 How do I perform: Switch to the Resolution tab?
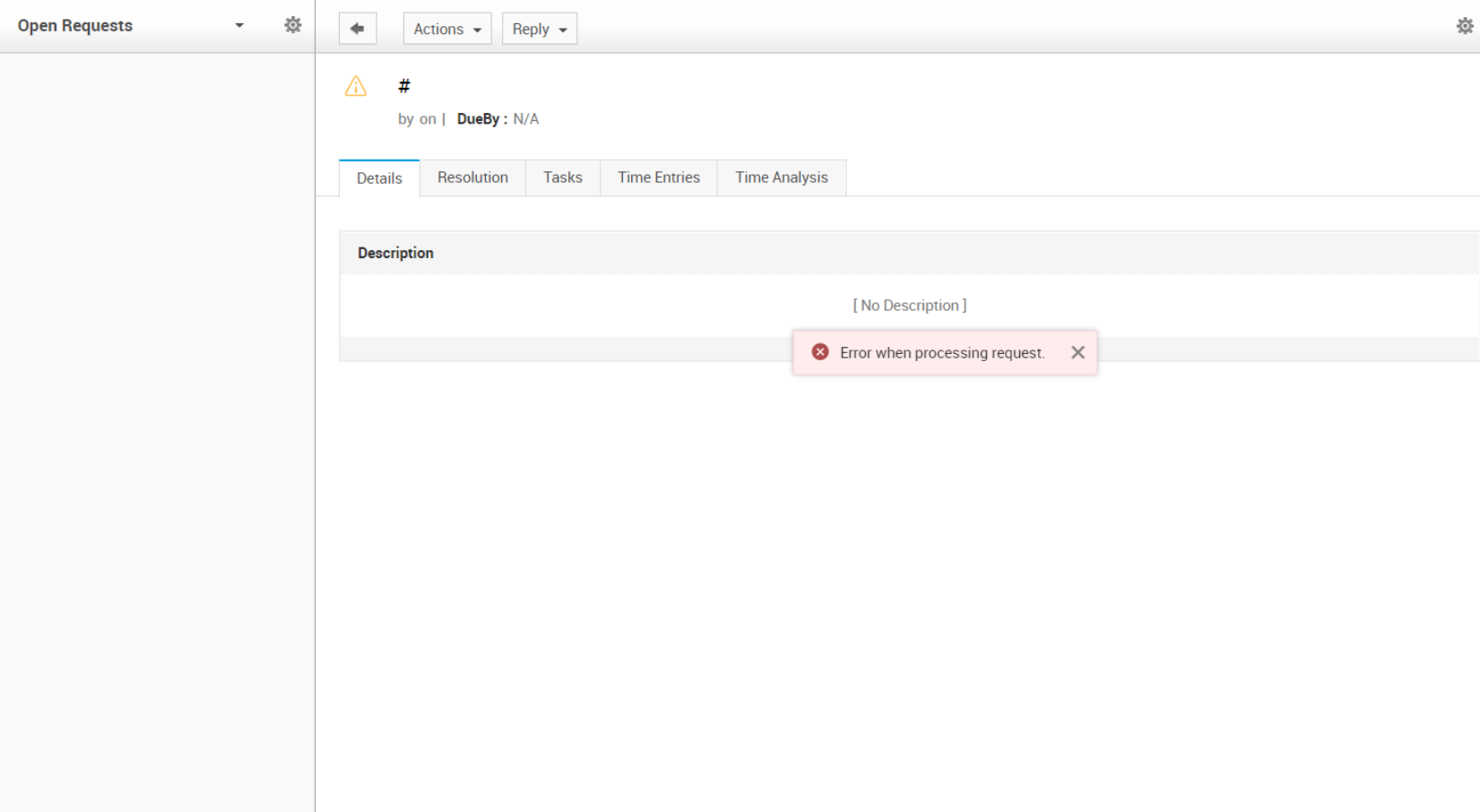click(x=472, y=177)
